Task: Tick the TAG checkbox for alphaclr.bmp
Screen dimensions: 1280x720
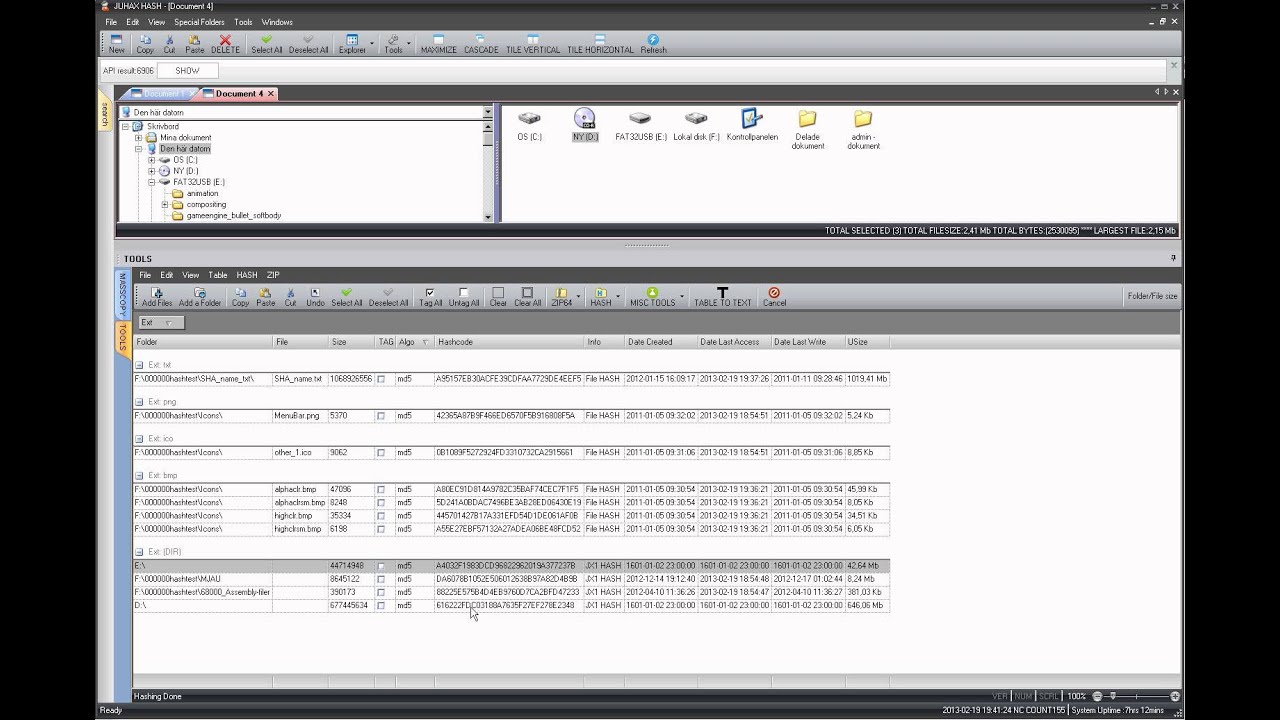Action: point(381,490)
